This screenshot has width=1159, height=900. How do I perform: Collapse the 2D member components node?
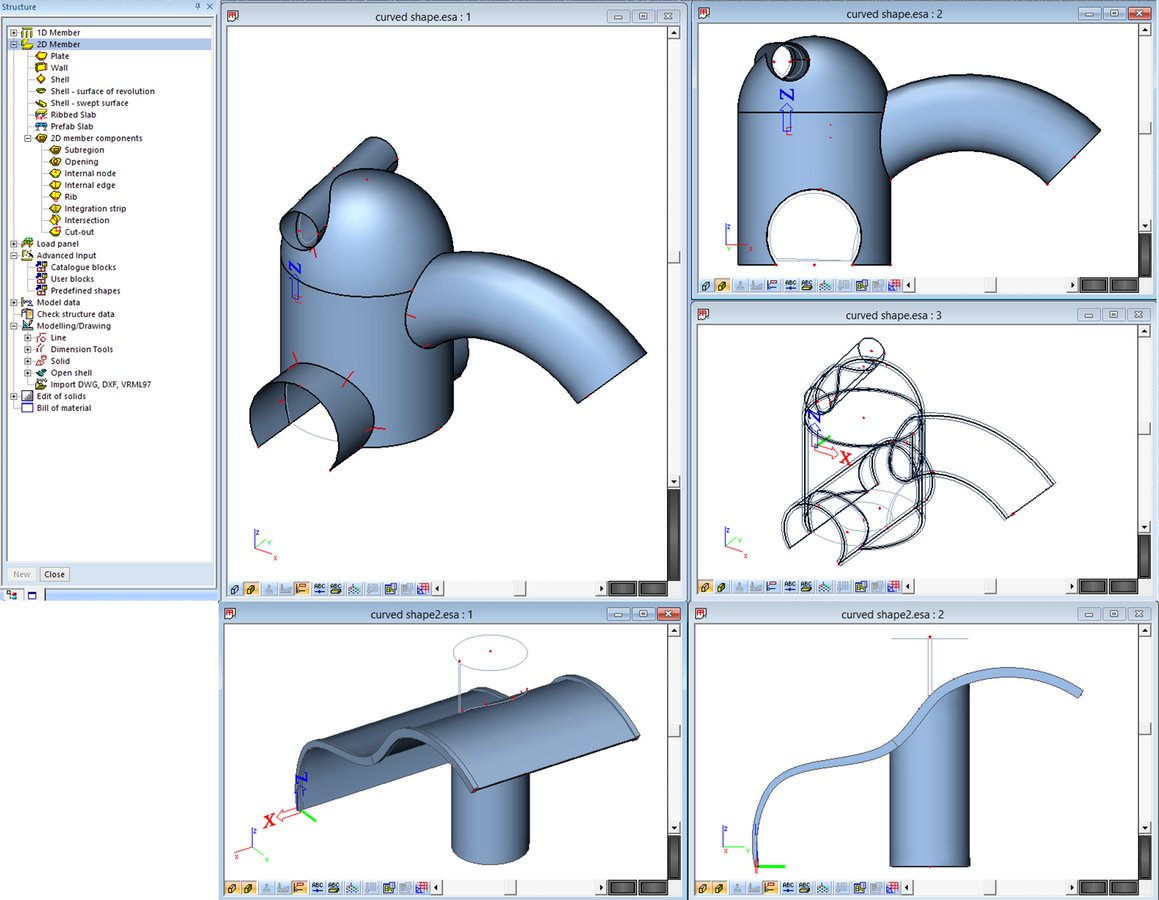28,138
